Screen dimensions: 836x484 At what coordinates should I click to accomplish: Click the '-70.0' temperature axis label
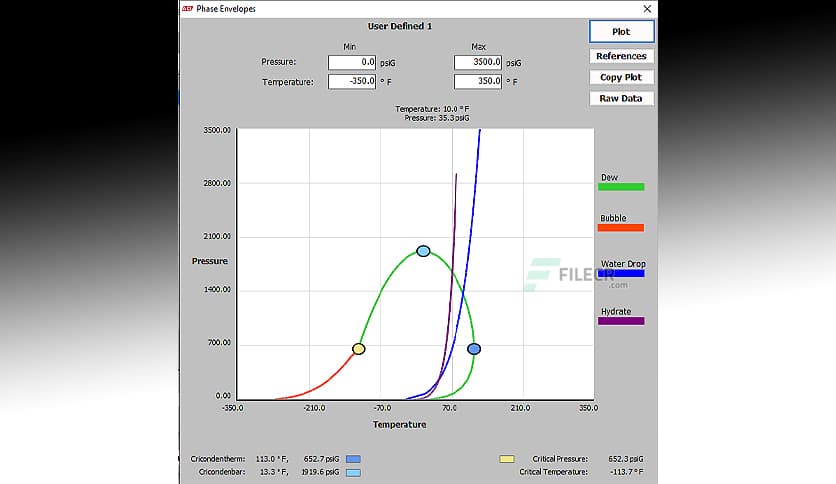point(382,408)
